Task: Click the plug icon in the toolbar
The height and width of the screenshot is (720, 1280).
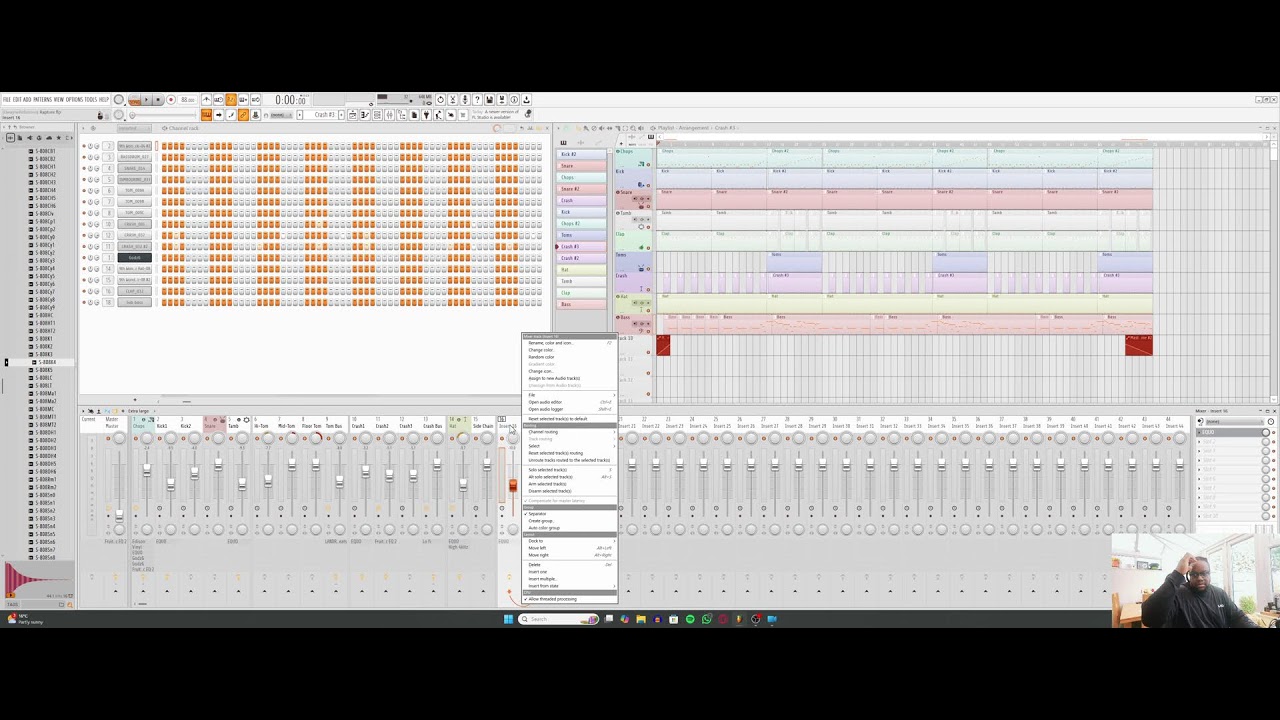Action: pyautogui.click(x=426, y=114)
